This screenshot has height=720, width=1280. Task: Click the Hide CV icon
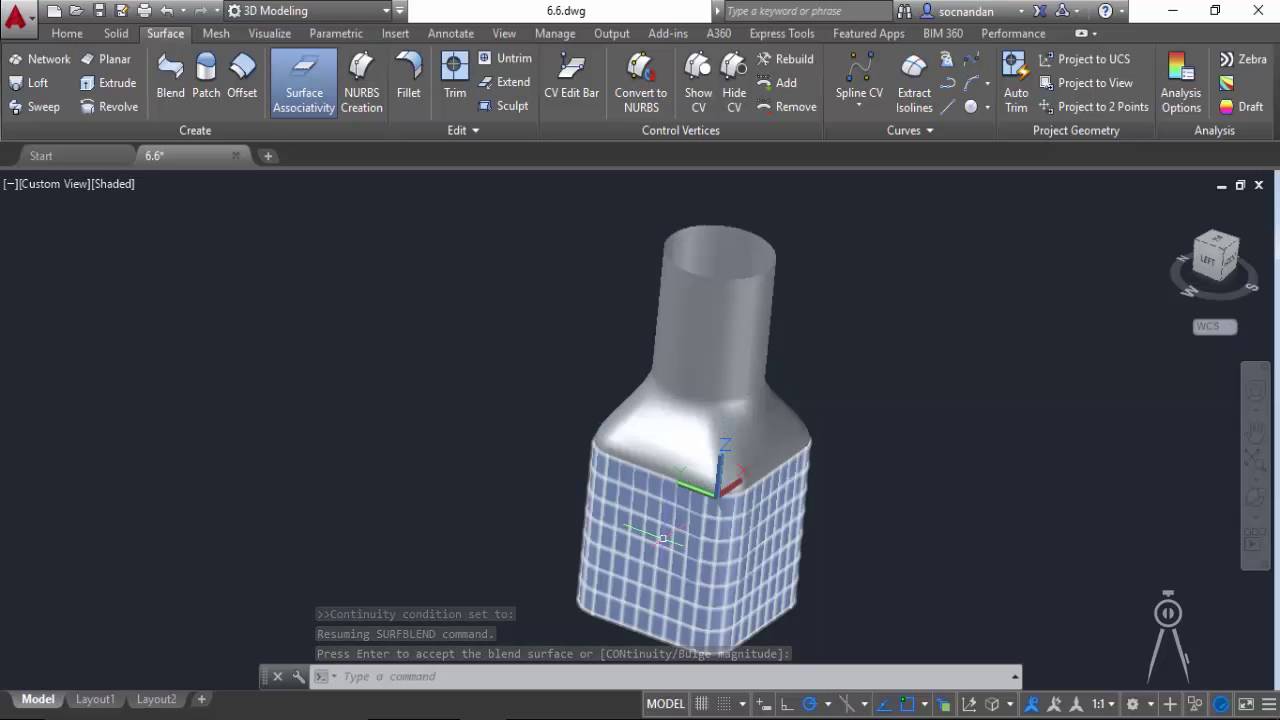click(x=734, y=84)
